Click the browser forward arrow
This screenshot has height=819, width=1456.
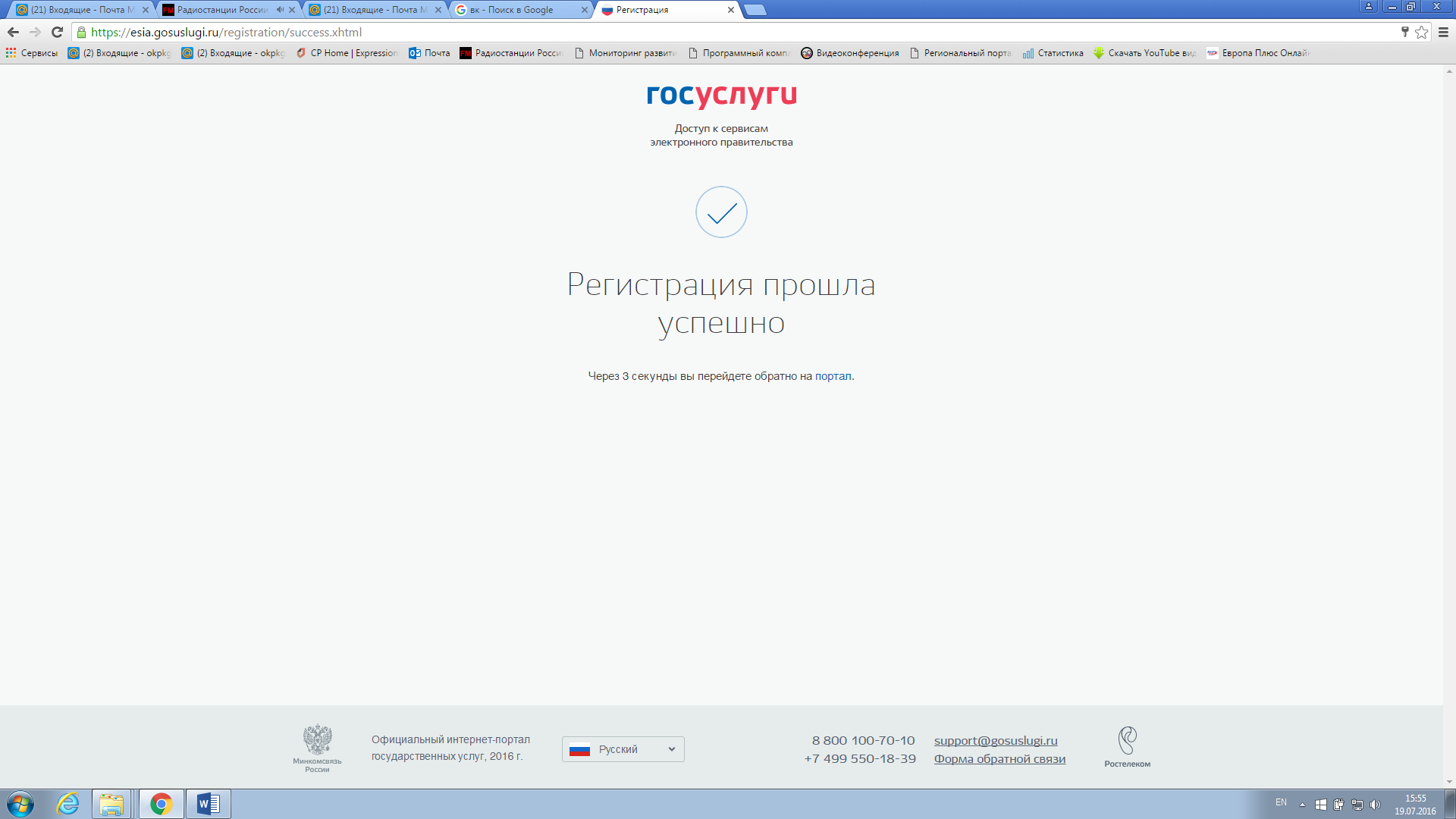coord(35,32)
